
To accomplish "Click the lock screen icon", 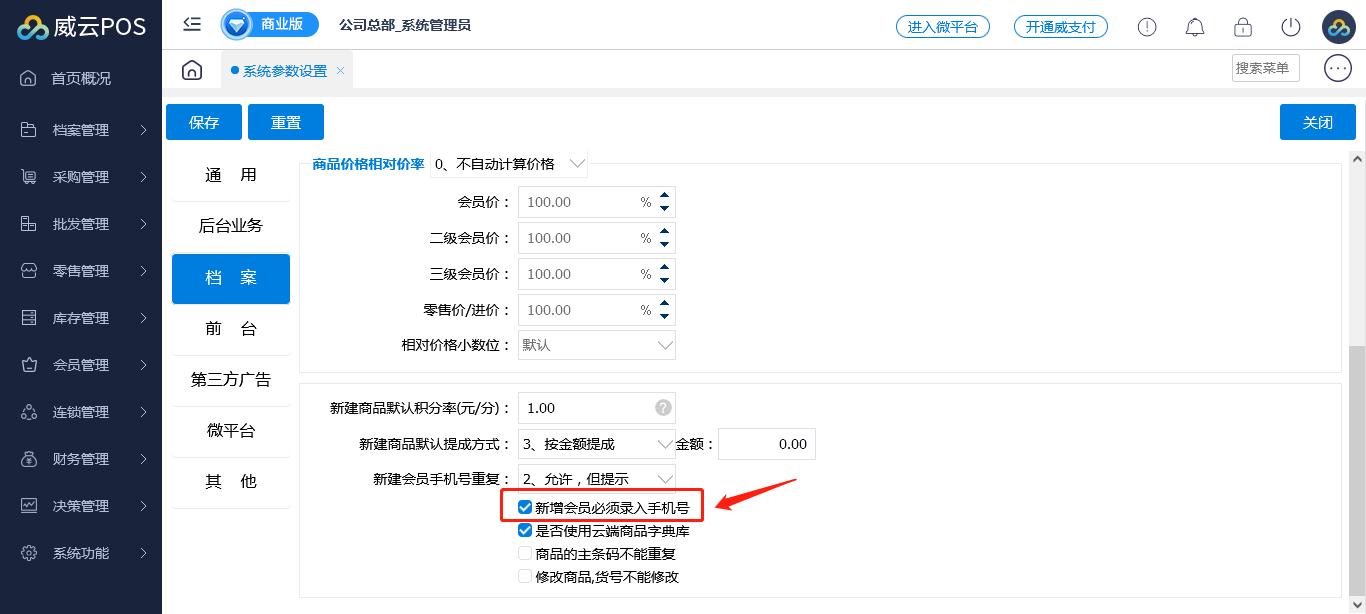I will (x=1243, y=27).
